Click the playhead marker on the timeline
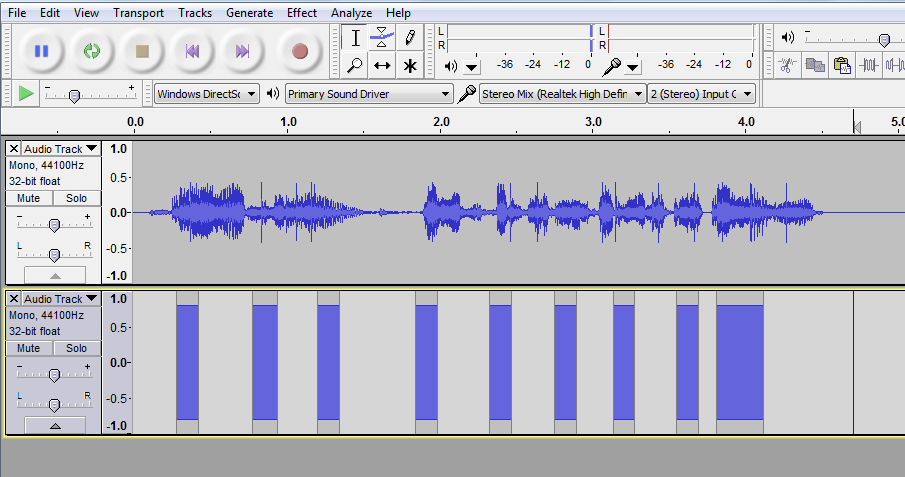Image resolution: width=905 pixels, height=477 pixels. pos(857,126)
